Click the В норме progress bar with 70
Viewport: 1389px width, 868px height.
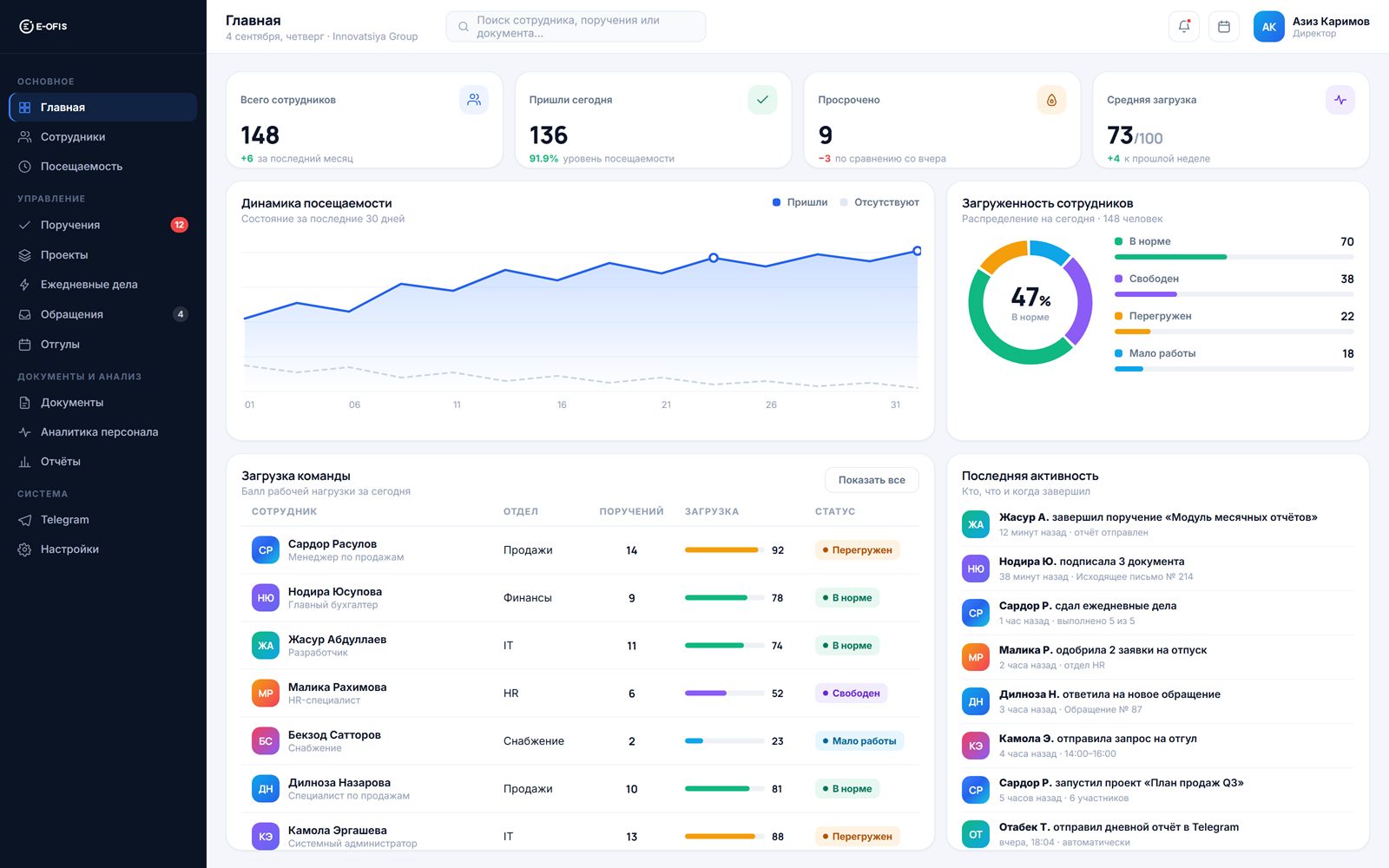coord(1234,257)
